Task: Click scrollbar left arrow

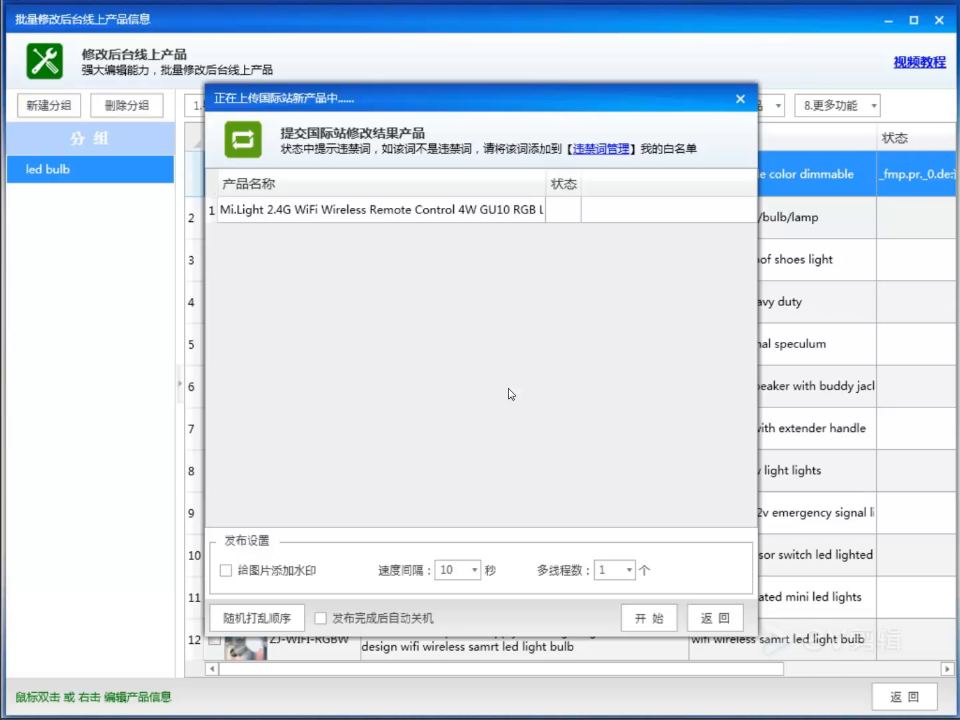Action: pos(212,669)
